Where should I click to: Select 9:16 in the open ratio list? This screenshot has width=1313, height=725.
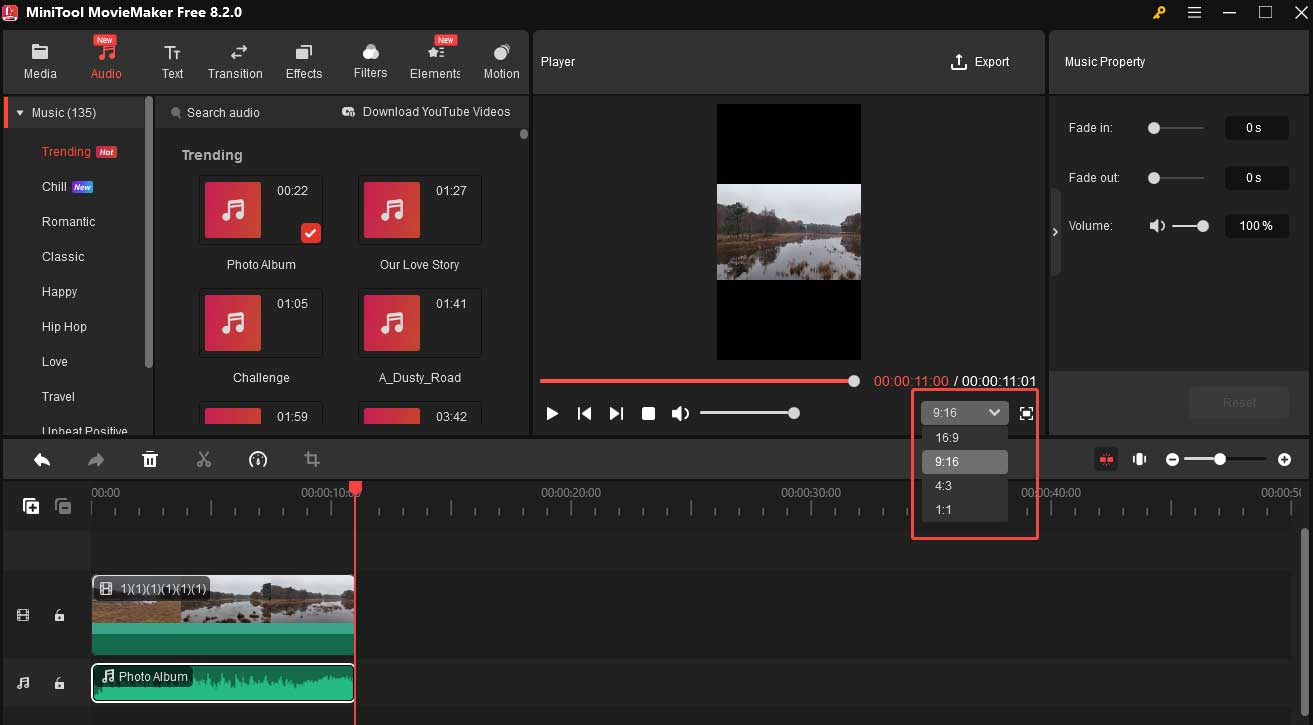[964, 462]
